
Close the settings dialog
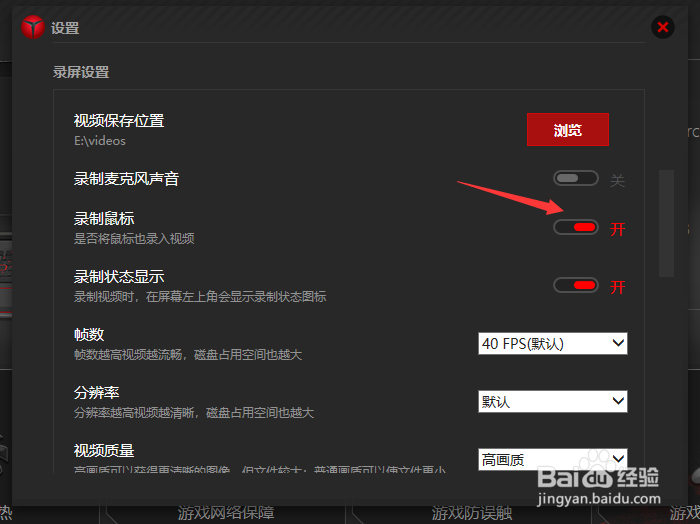point(663,28)
